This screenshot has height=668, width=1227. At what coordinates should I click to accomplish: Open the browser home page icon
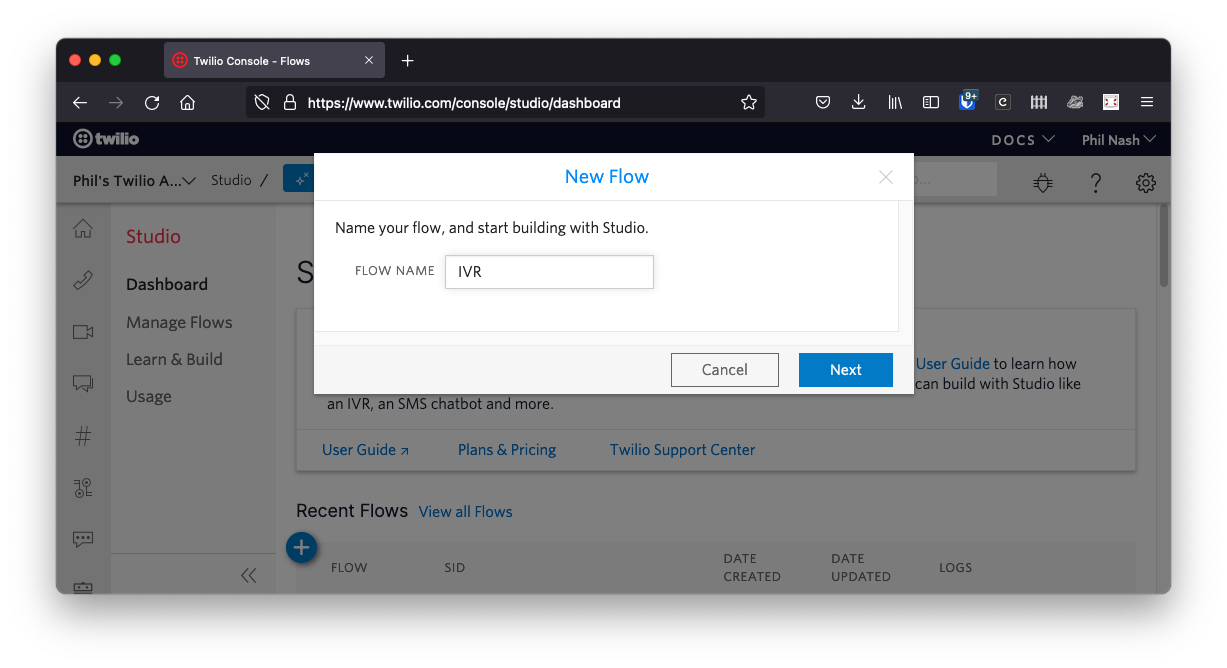187,102
